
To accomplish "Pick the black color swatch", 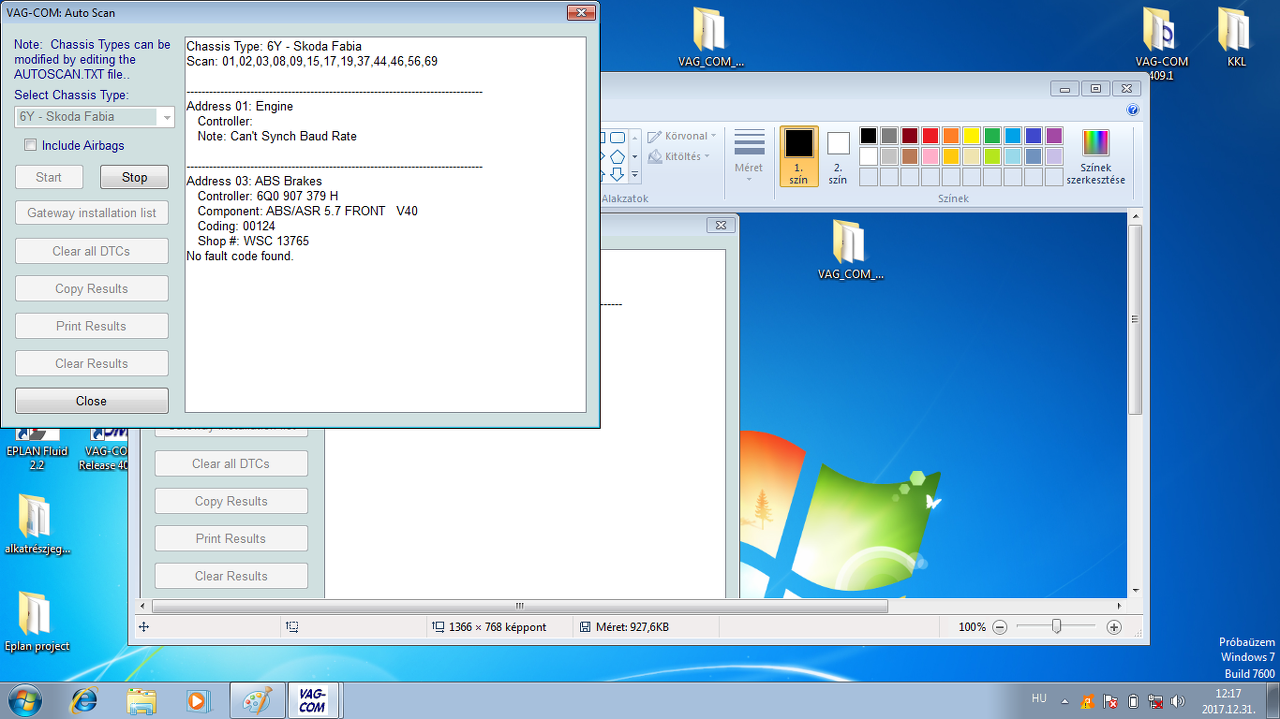I will click(x=868, y=136).
